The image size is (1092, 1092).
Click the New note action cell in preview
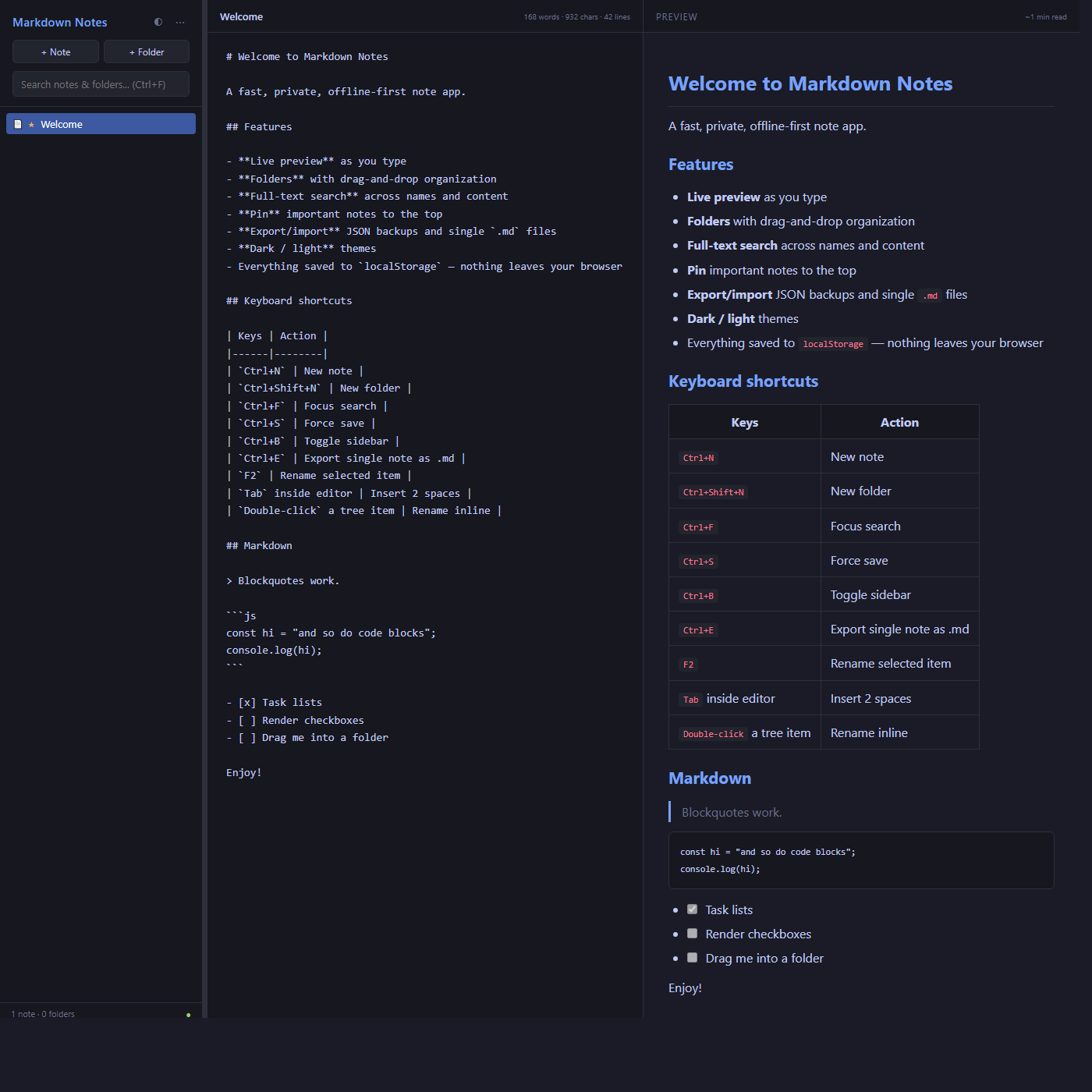point(899,456)
